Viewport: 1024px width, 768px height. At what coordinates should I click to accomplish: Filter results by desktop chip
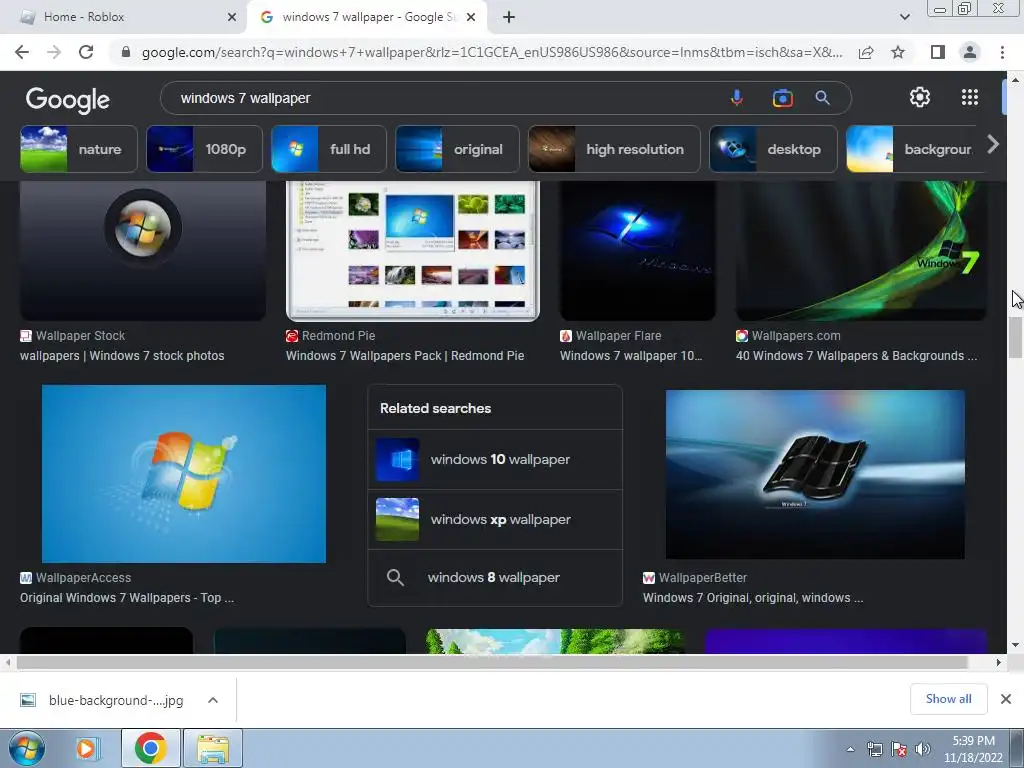(x=773, y=149)
